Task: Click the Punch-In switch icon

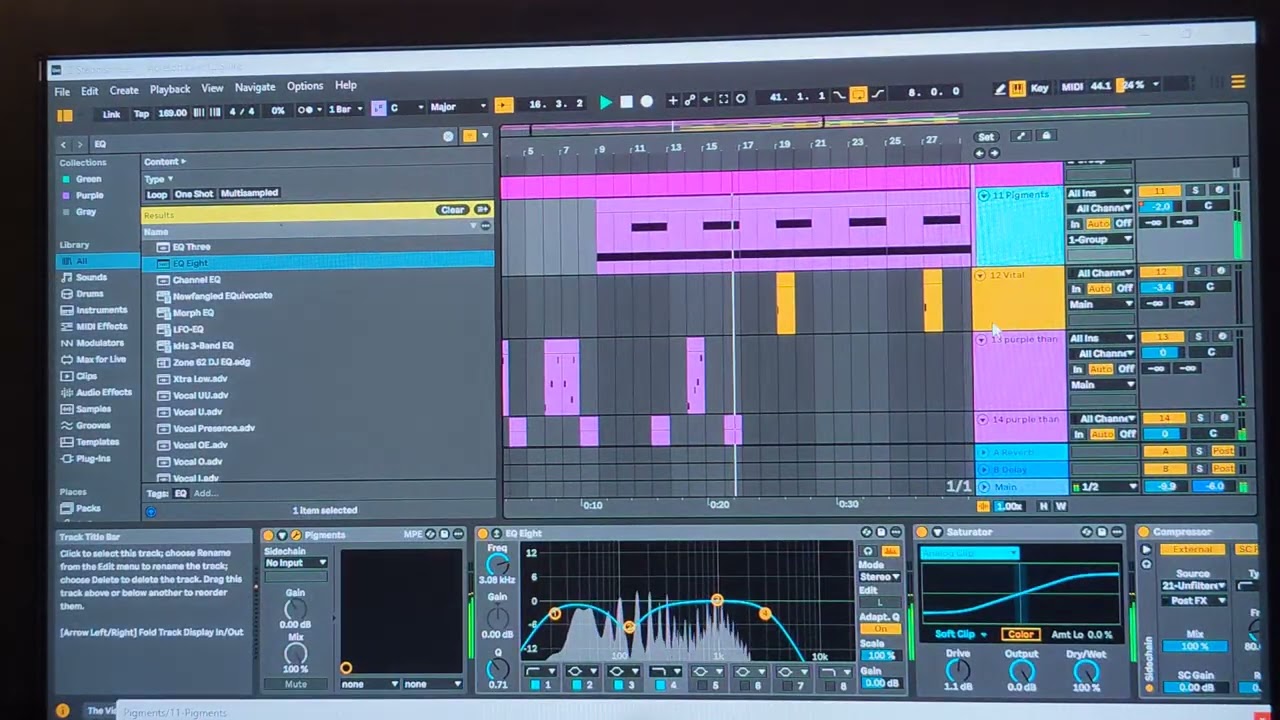Action: (x=839, y=96)
